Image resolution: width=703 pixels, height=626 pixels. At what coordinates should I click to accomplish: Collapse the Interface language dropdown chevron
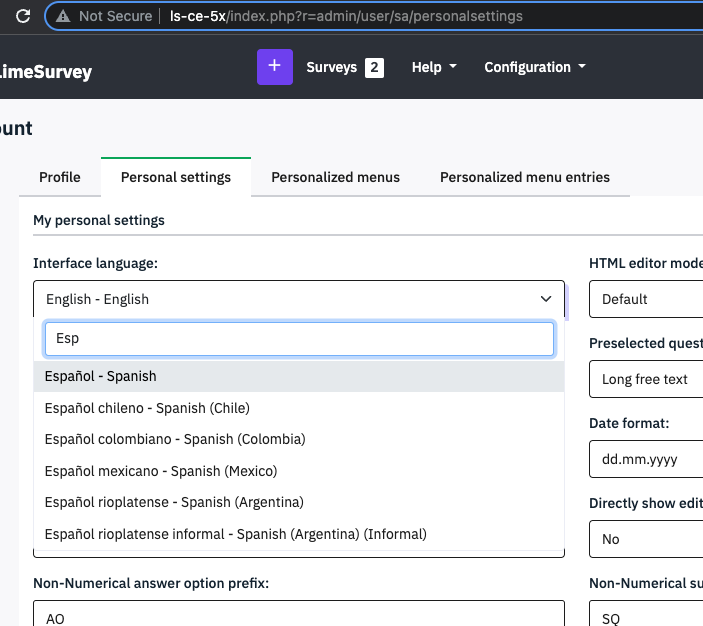point(546,299)
